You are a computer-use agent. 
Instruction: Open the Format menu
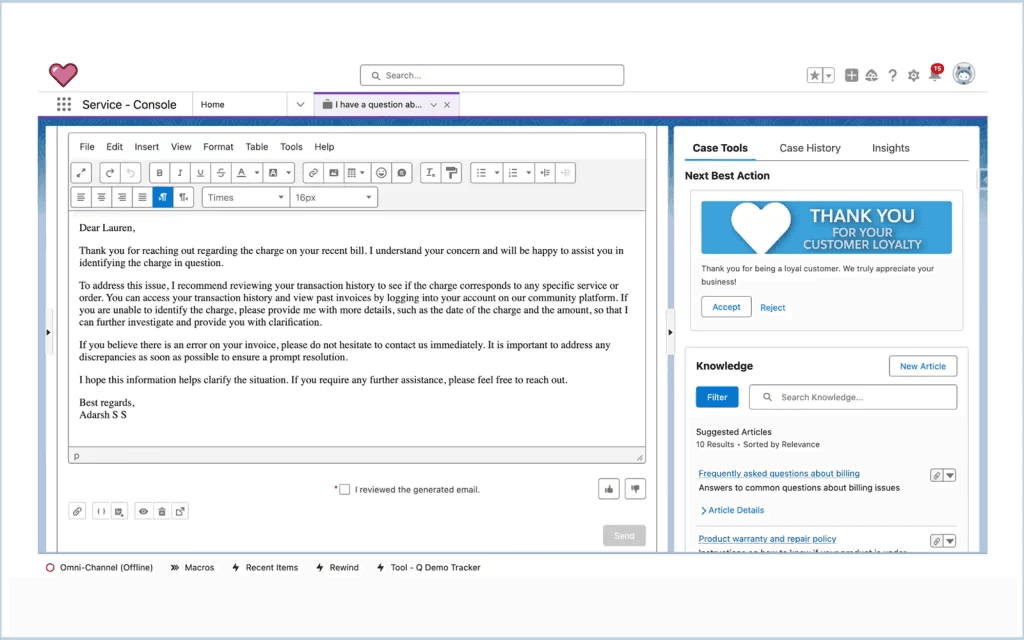pyautogui.click(x=218, y=147)
